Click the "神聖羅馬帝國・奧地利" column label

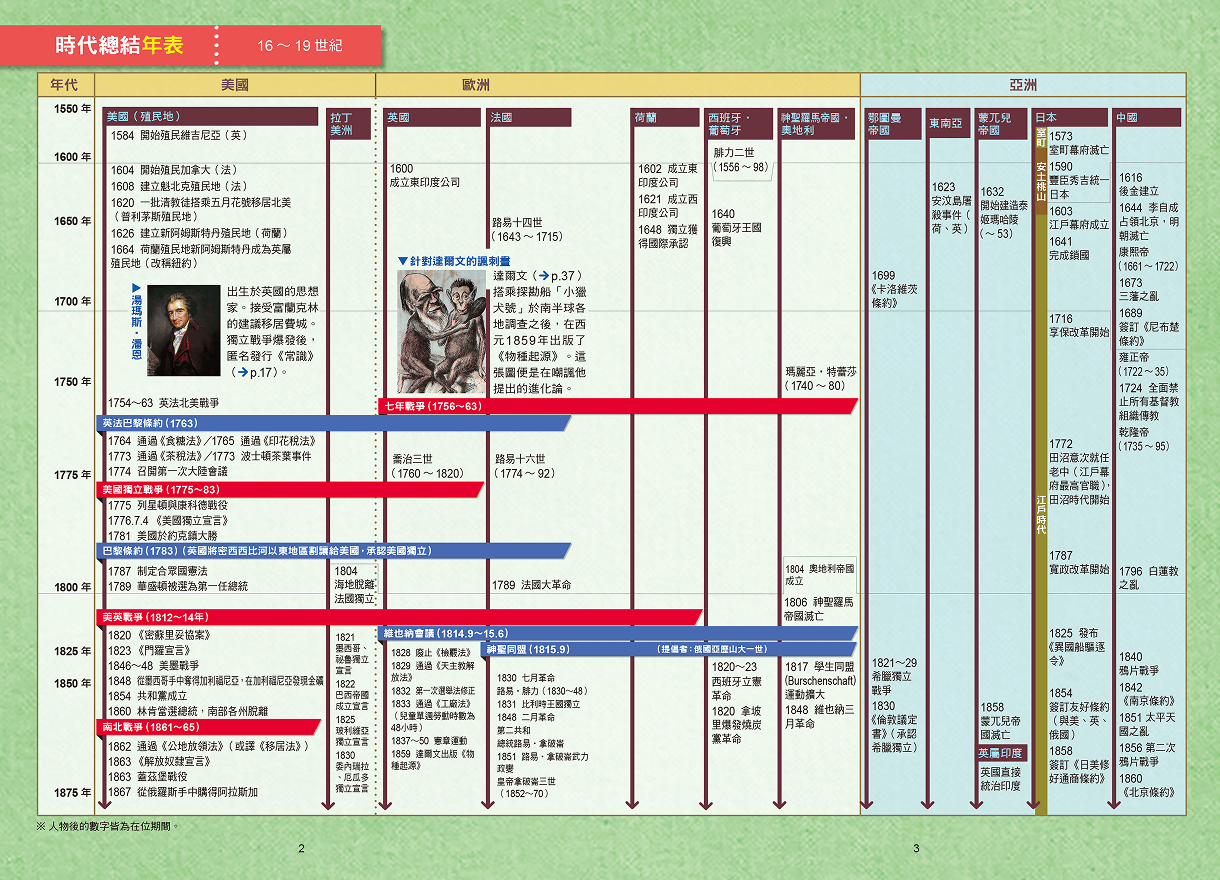pyautogui.click(x=818, y=124)
